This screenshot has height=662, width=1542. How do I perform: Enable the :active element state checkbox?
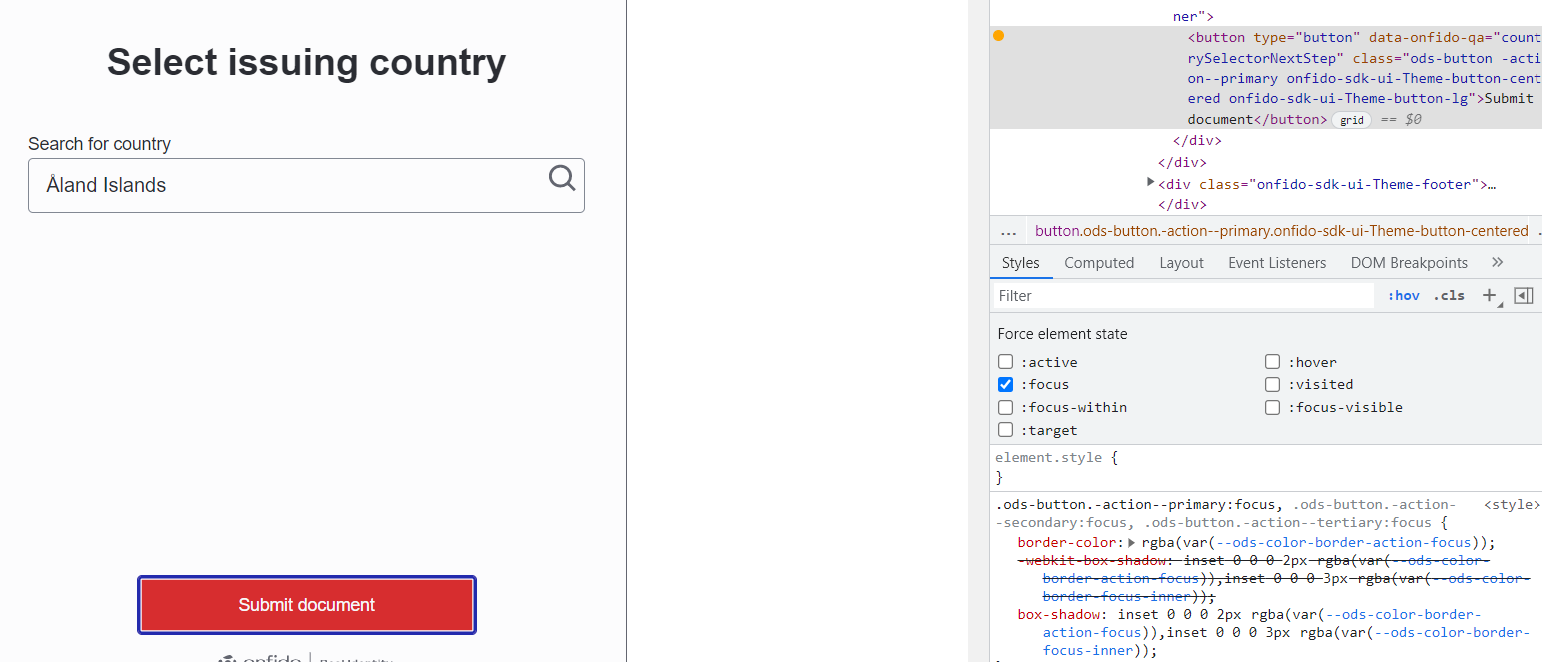1005,362
